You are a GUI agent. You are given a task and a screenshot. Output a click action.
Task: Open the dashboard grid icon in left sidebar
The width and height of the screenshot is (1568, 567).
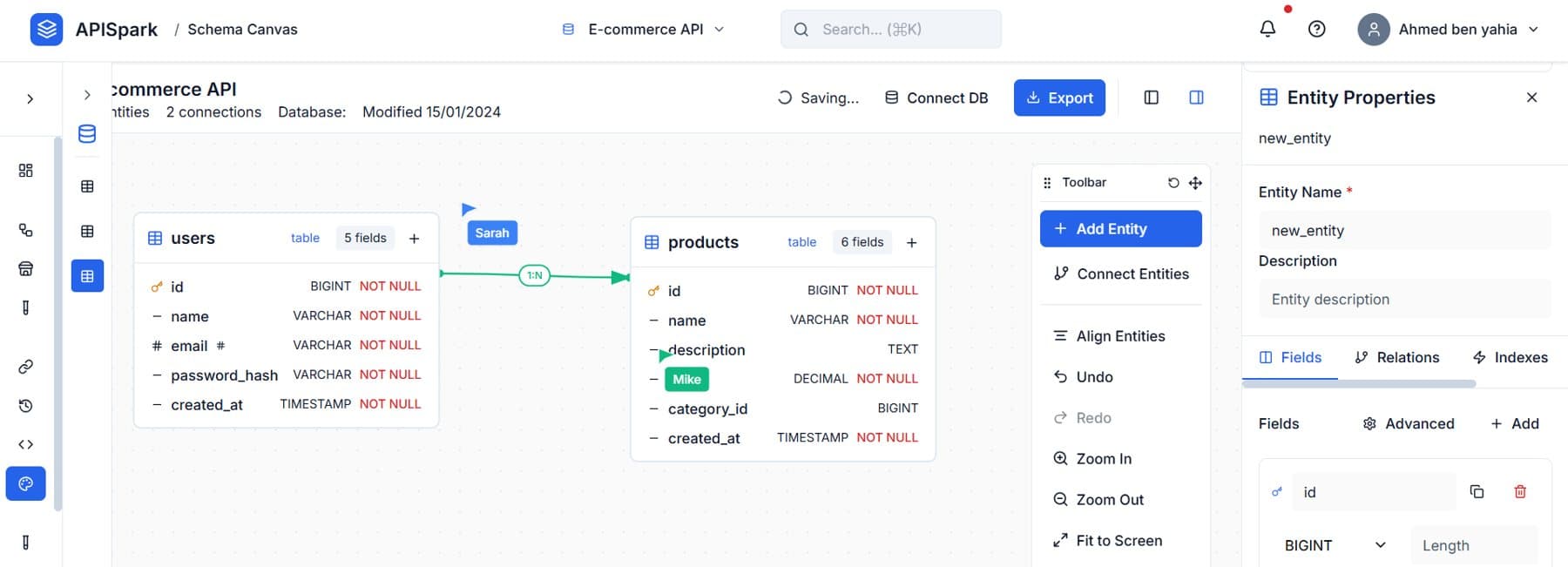tap(26, 170)
